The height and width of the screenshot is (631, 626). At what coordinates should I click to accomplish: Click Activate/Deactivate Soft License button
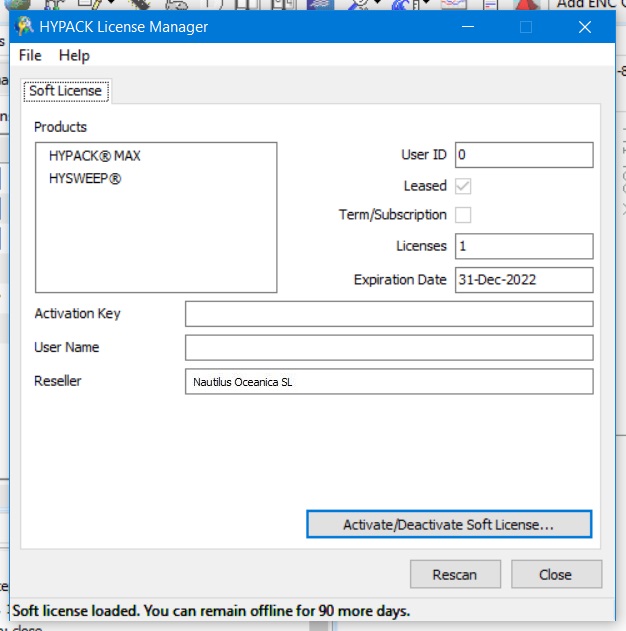pyautogui.click(x=449, y=524)
